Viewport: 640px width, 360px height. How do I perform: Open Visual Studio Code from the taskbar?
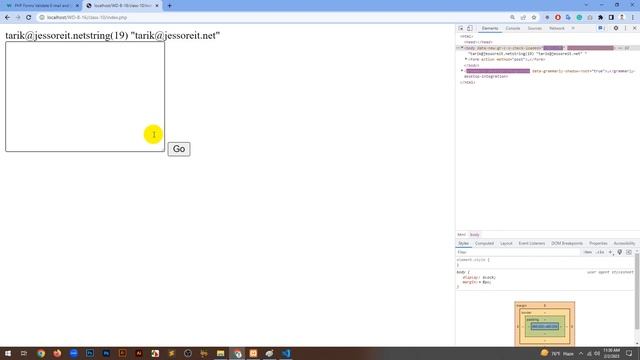coord(286,353)
